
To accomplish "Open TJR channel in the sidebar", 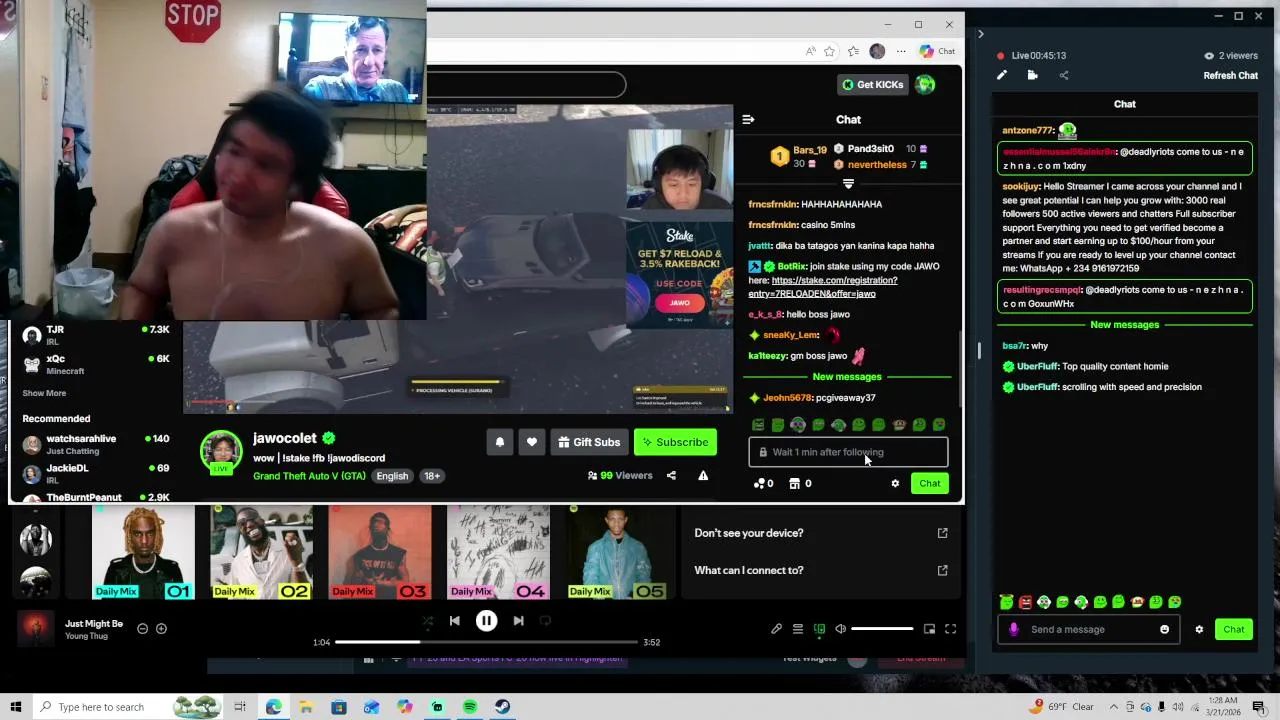I will [96, 335].
